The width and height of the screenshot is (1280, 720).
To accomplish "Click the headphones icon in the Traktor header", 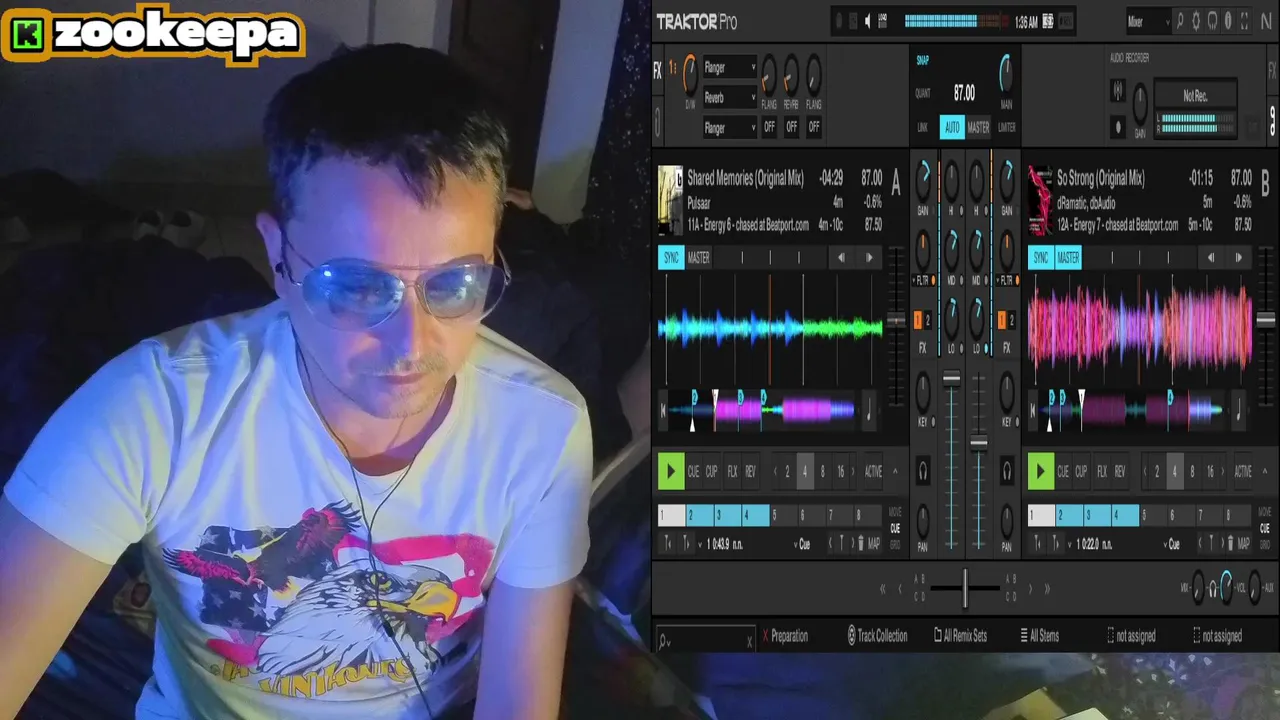I will pos(1212,20).
